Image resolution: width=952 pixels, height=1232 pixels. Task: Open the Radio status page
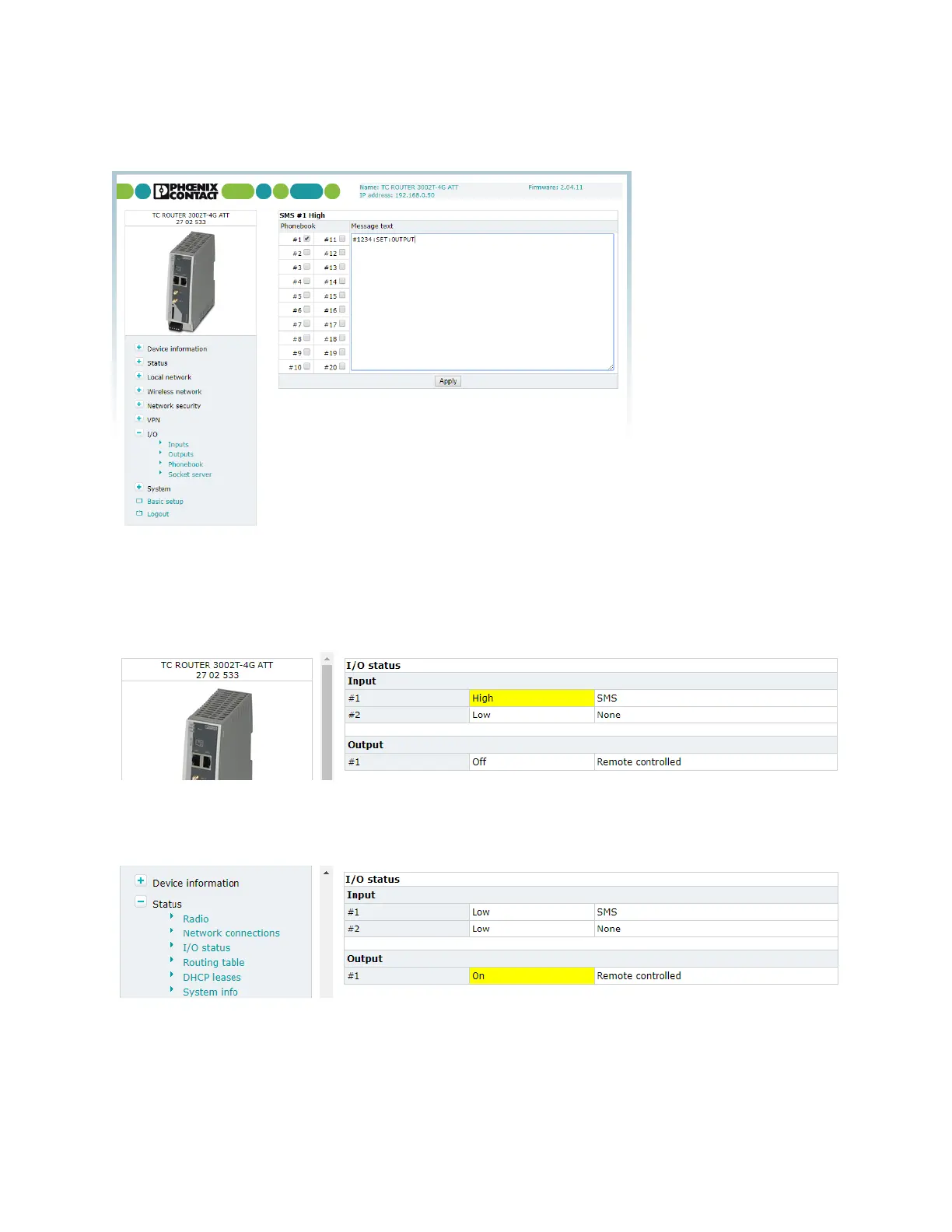(196, 919)
